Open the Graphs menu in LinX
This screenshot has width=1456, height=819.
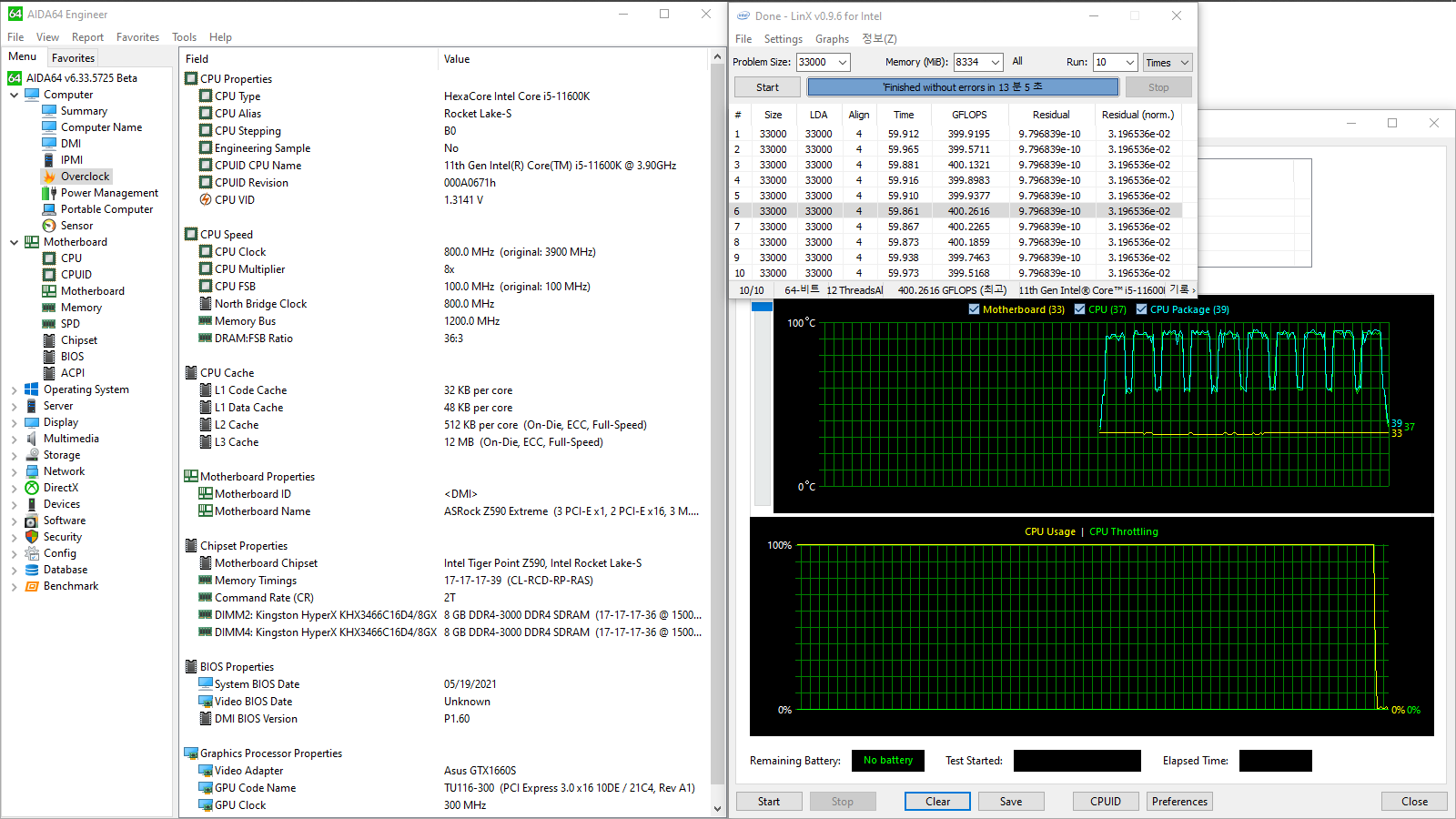(832, 39)
